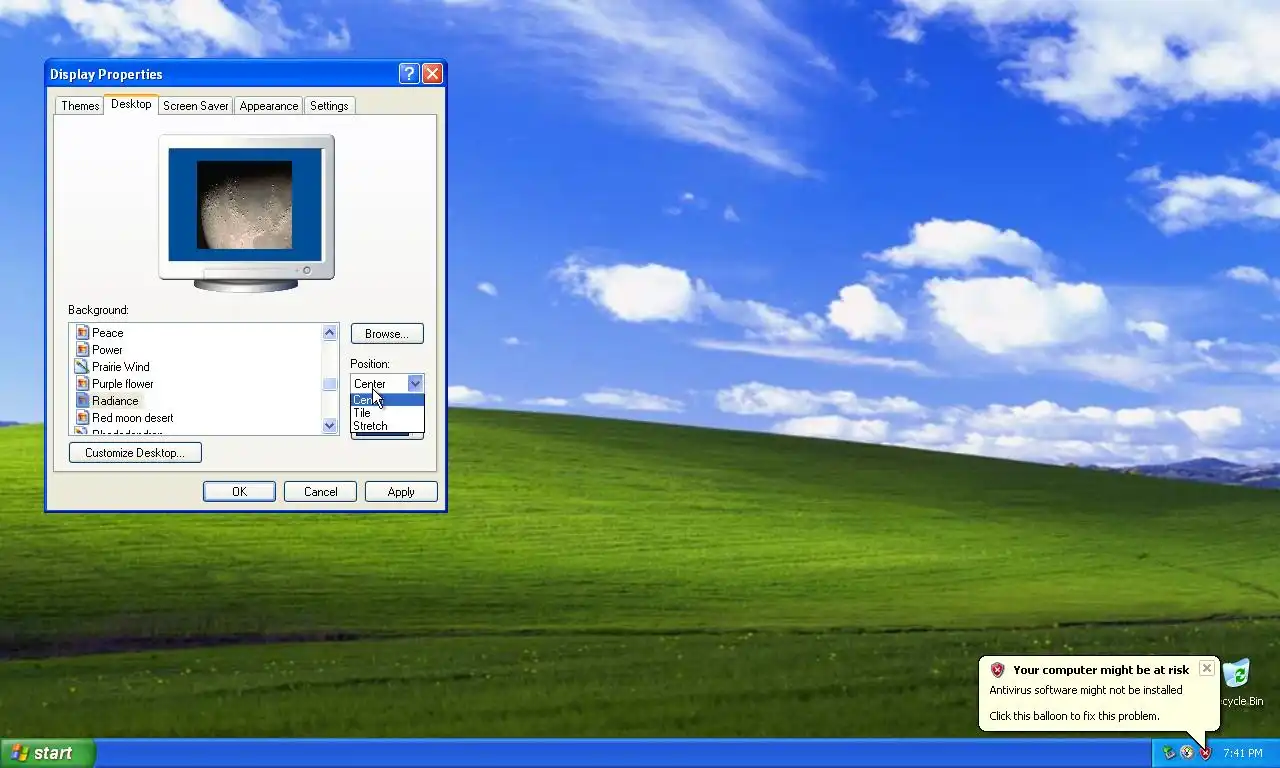Open Customize Desktop... dialog
The width and height of the screenshot is (1280, 768).
(x=135, y=453)
